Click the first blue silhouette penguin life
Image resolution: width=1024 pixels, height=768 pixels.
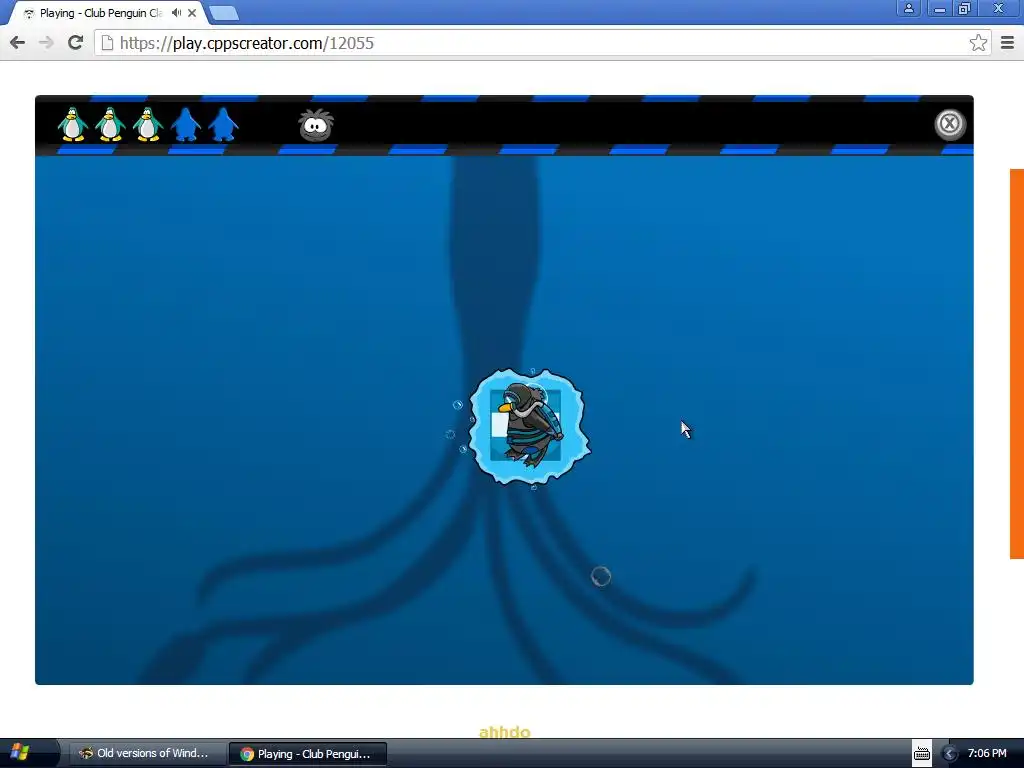[185, 124]
